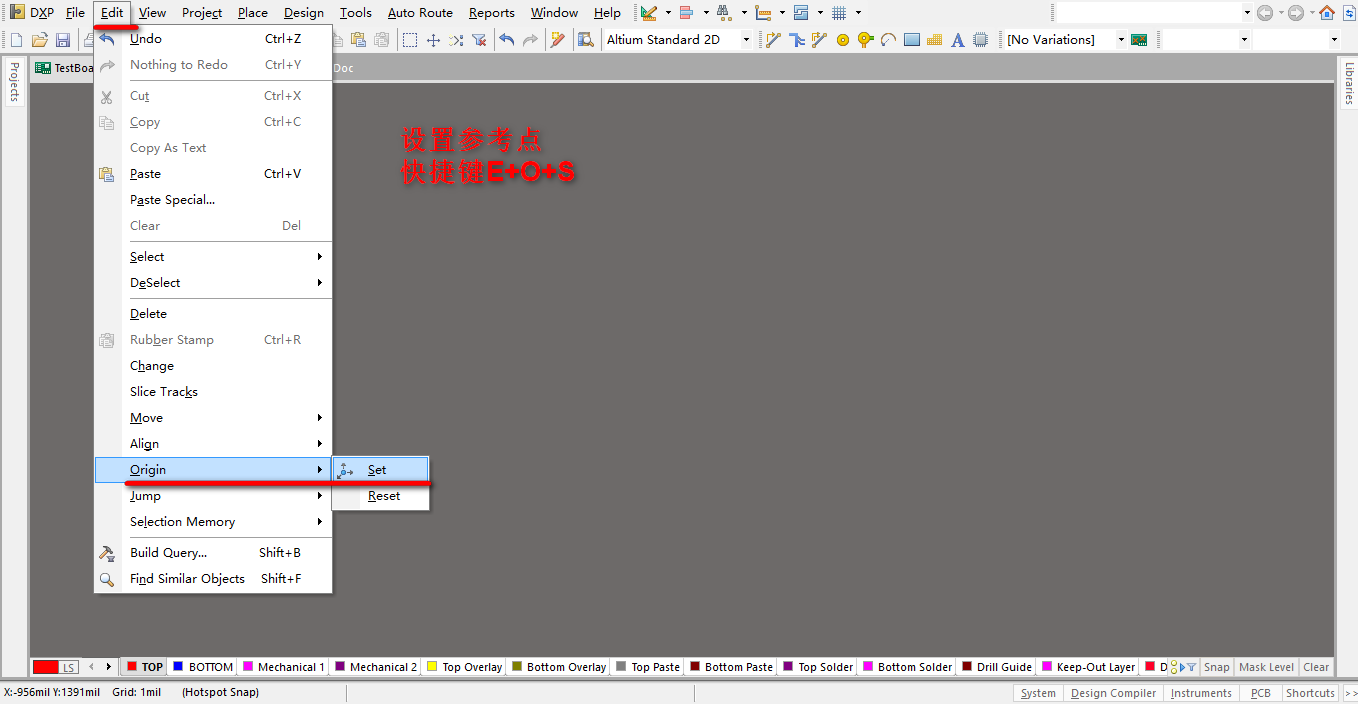Viewport: 1358px width, 704px height.
Task: Click the Place Arc tool icon
Action: pos(888,40)
